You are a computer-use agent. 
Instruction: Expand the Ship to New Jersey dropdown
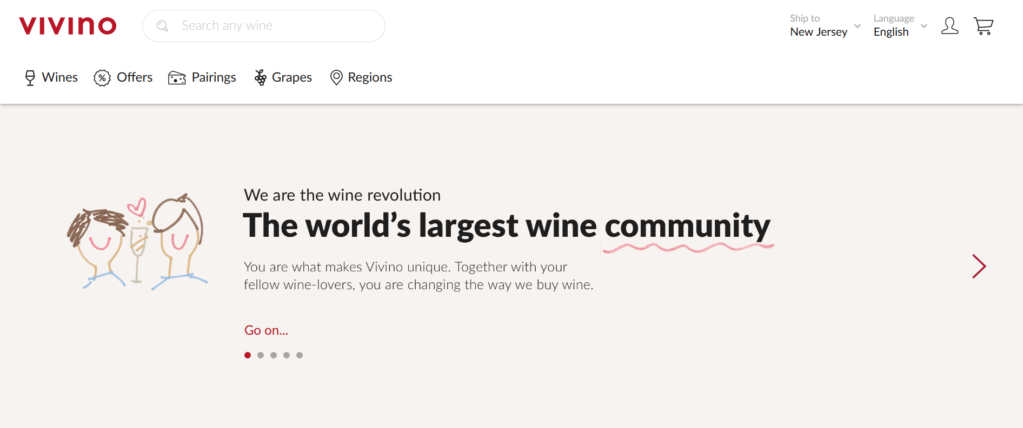[x=825, y=25]
